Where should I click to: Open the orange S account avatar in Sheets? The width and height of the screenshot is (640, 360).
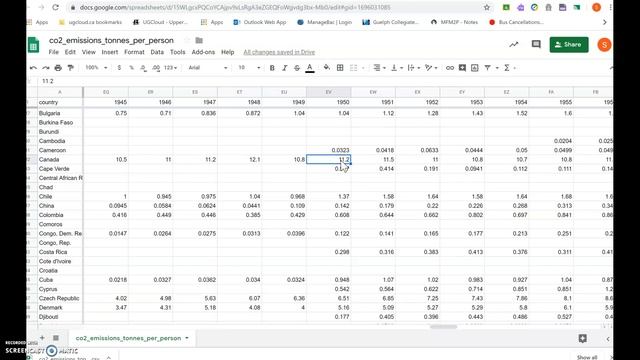coord(604,44)
